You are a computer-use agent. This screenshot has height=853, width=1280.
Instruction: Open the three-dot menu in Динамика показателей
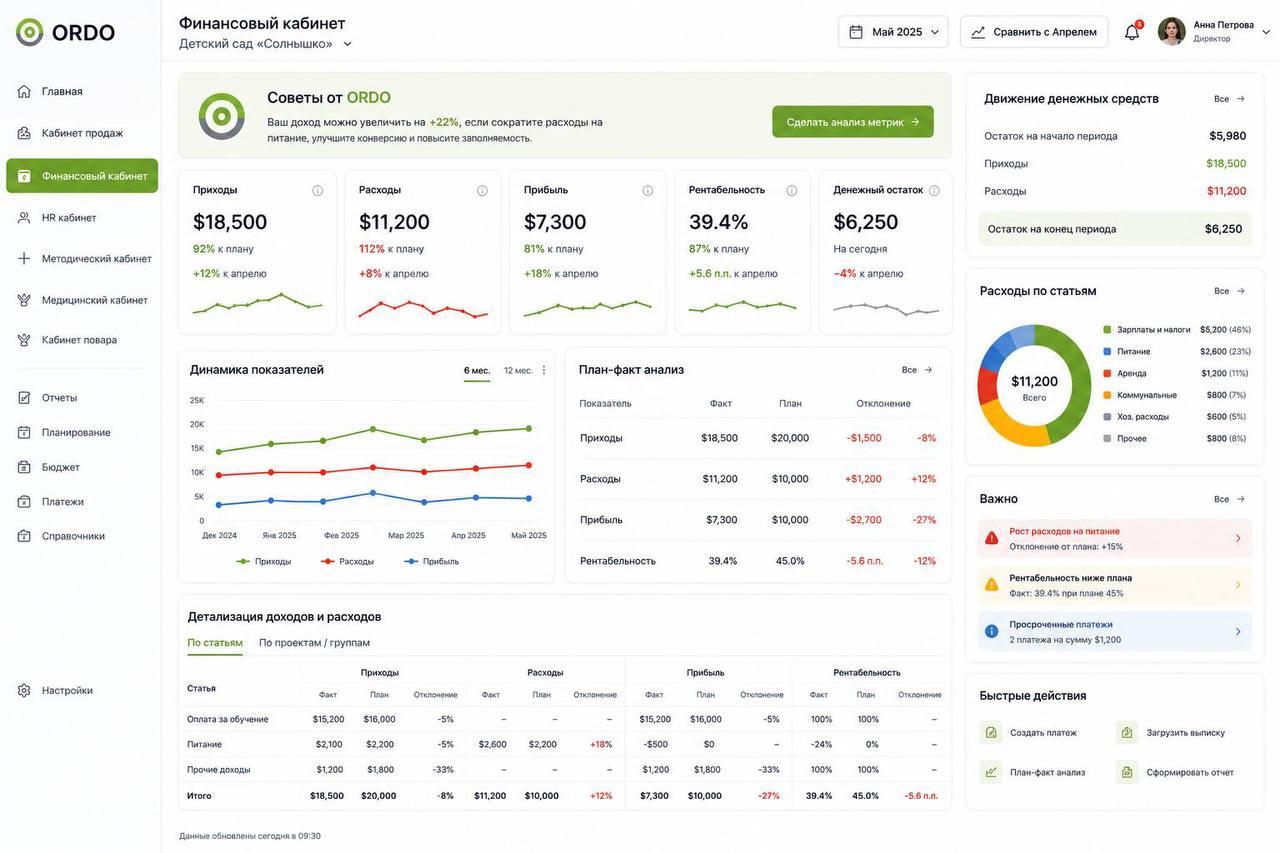coord(544,370)
